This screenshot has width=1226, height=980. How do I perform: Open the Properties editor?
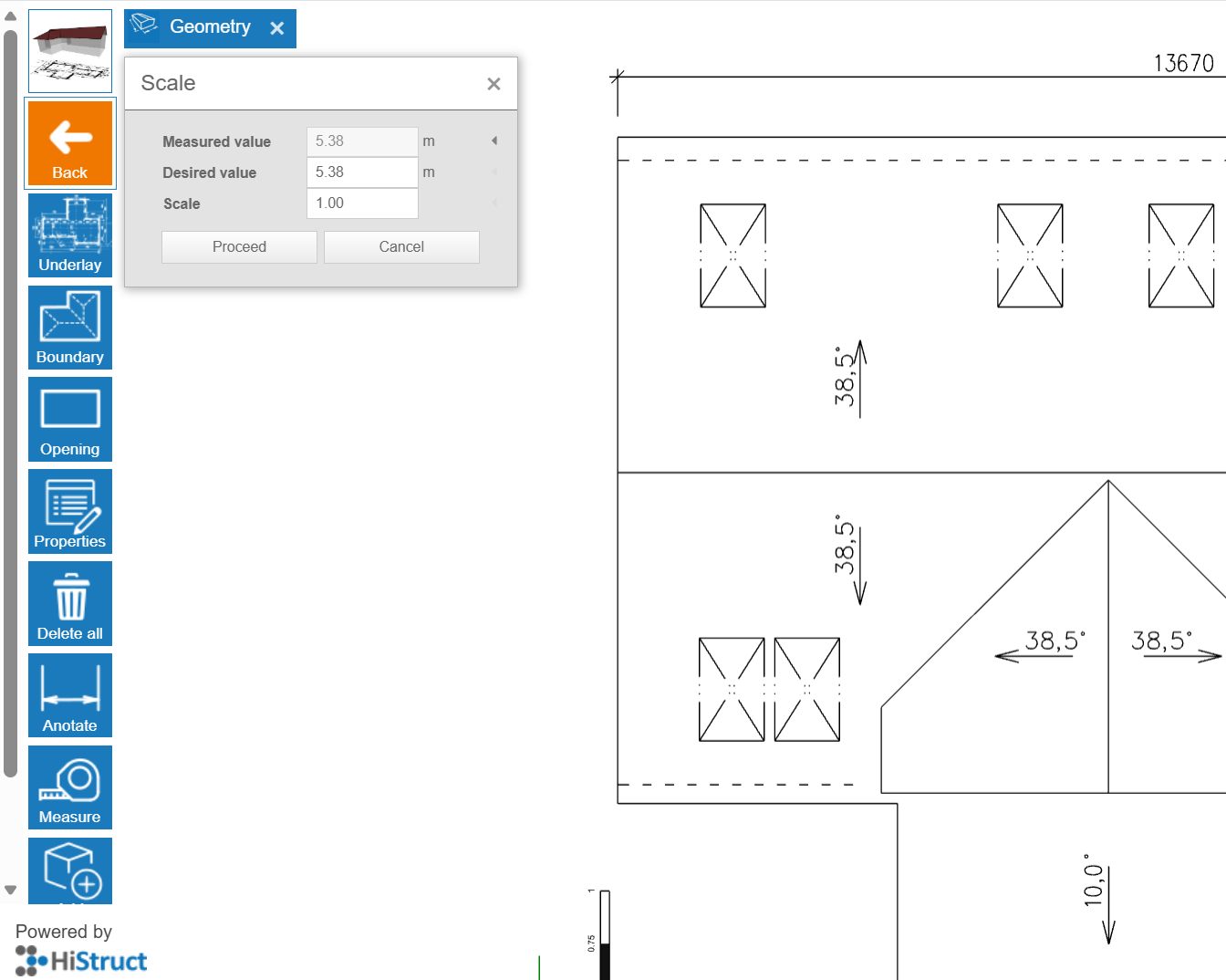point(70,511)
